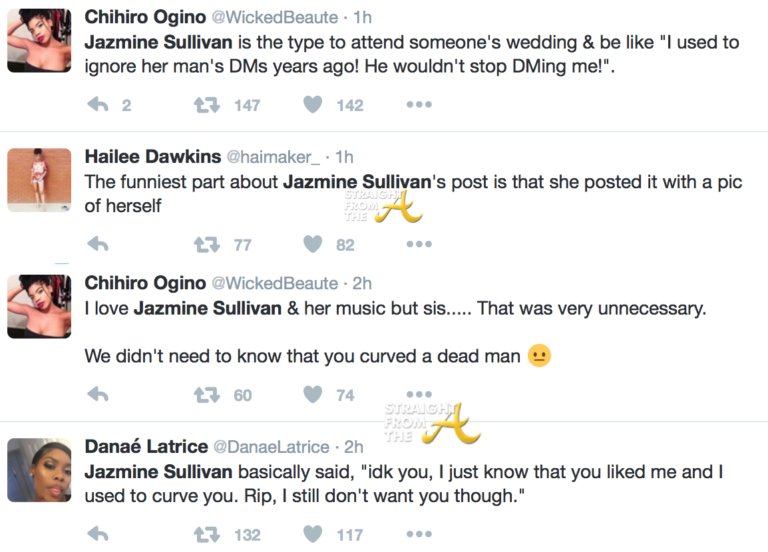This screenshot has height=552, width=768.
Task: Click Danaé Latrice's profile picture
Action: [x=39, y=470]
